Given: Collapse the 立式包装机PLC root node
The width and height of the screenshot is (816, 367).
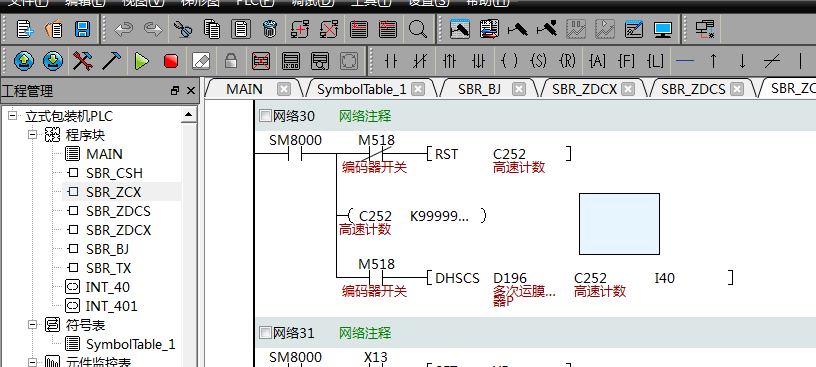Looking at the screenshot, I should (12, 116).
